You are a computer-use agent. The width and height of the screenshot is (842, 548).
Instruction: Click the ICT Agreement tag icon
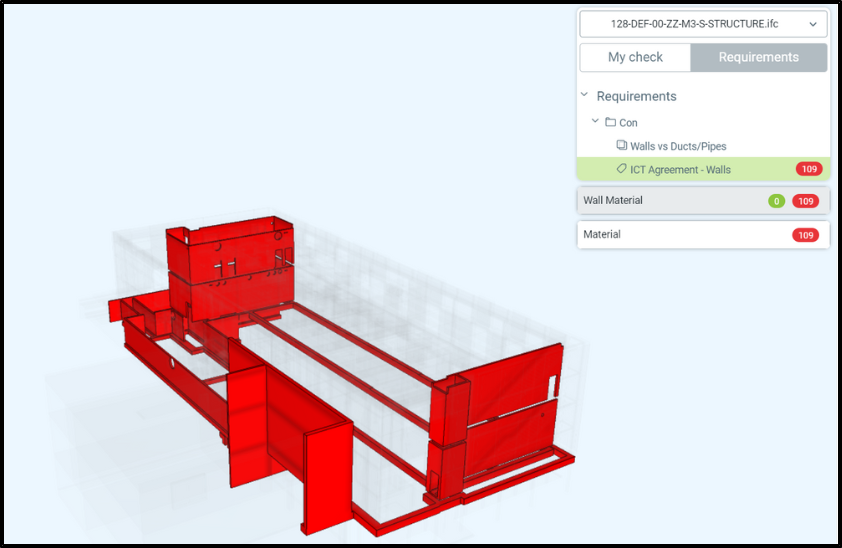tap(621, 169)
